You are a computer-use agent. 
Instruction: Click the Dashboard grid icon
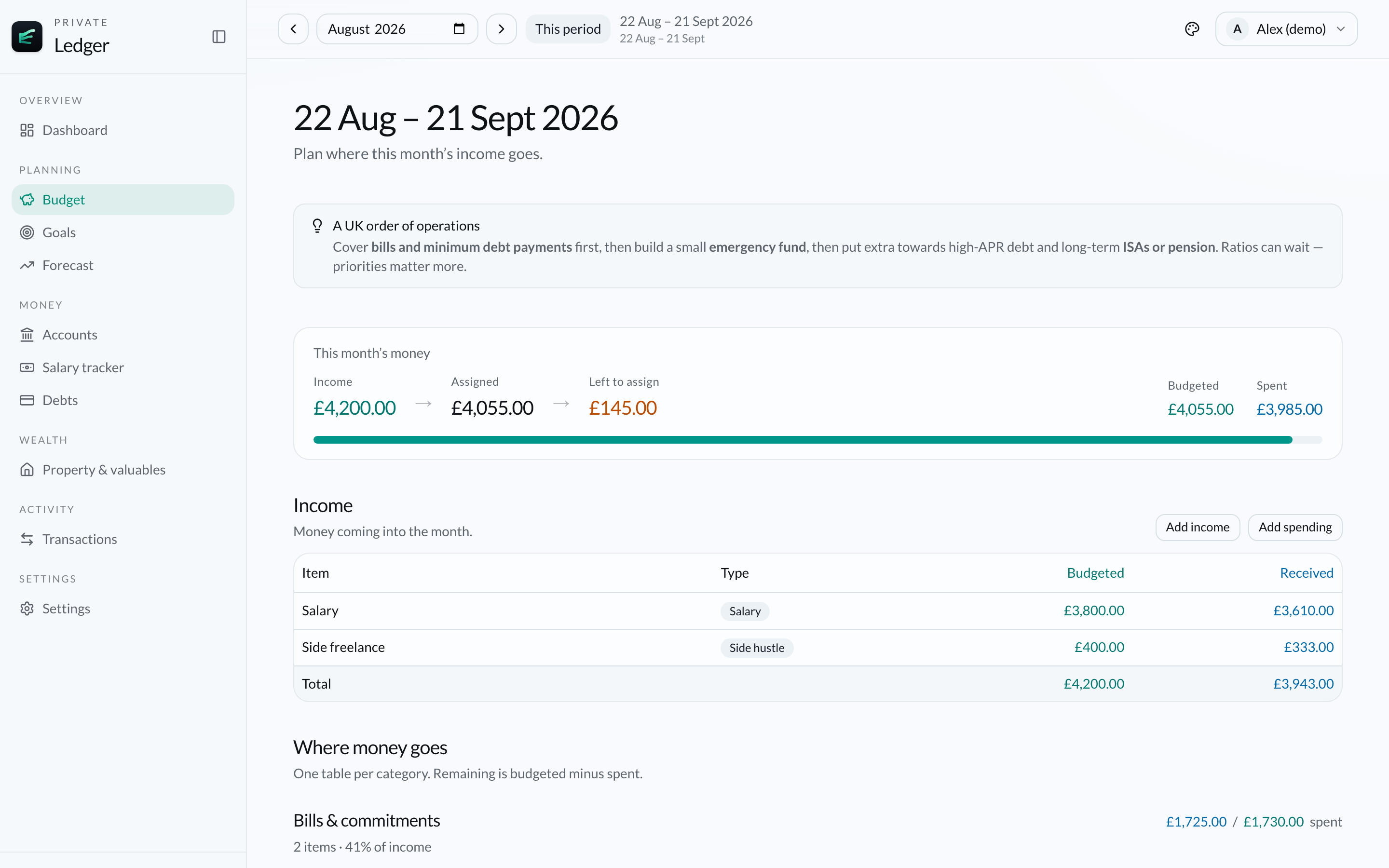27,130
